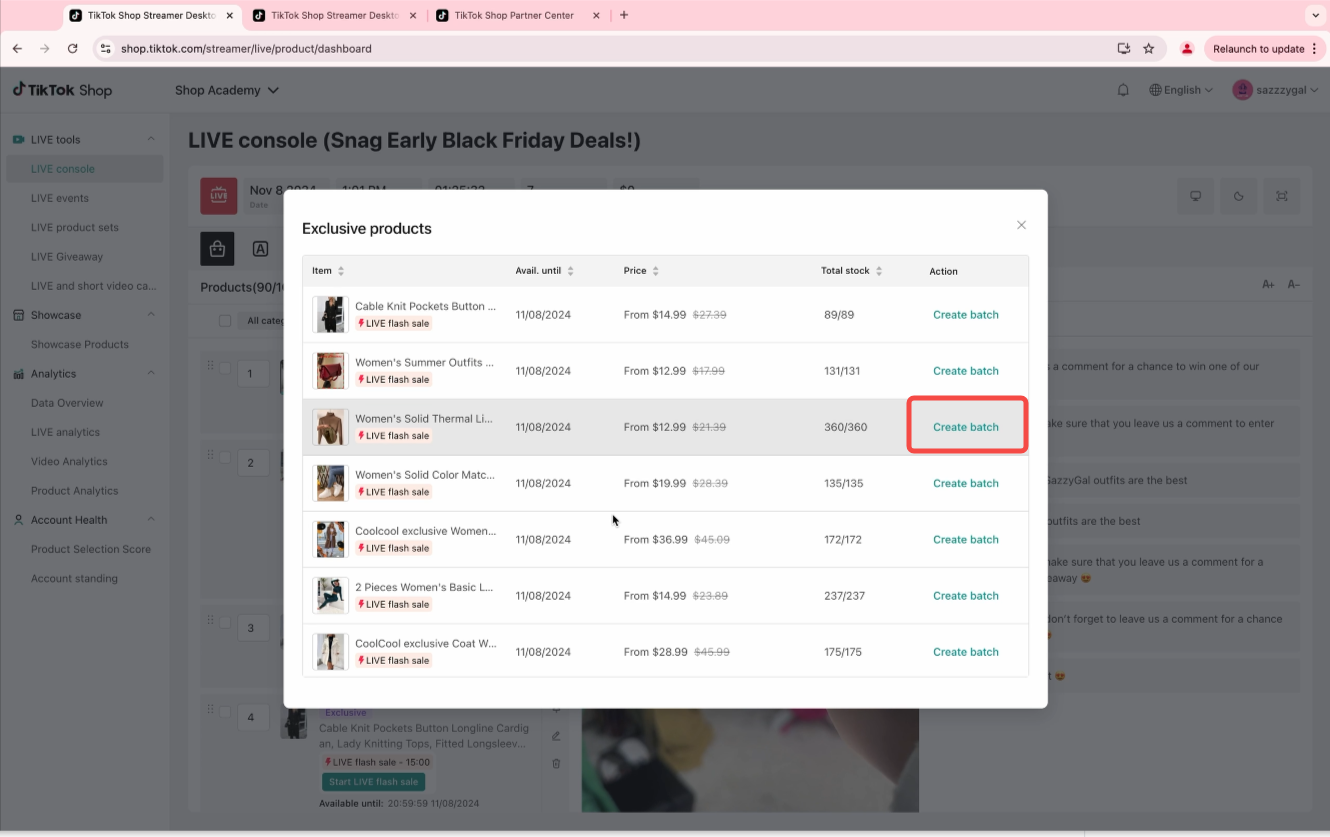Collapse the Analytics sidebar section
This screenshot has height=837, width=1330.
(151, 373)
